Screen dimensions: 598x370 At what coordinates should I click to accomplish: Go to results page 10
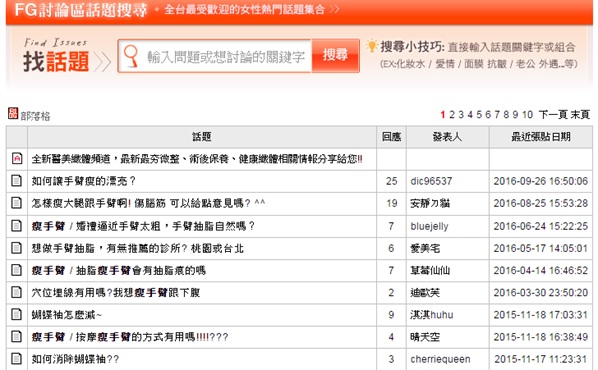[527, 114]
